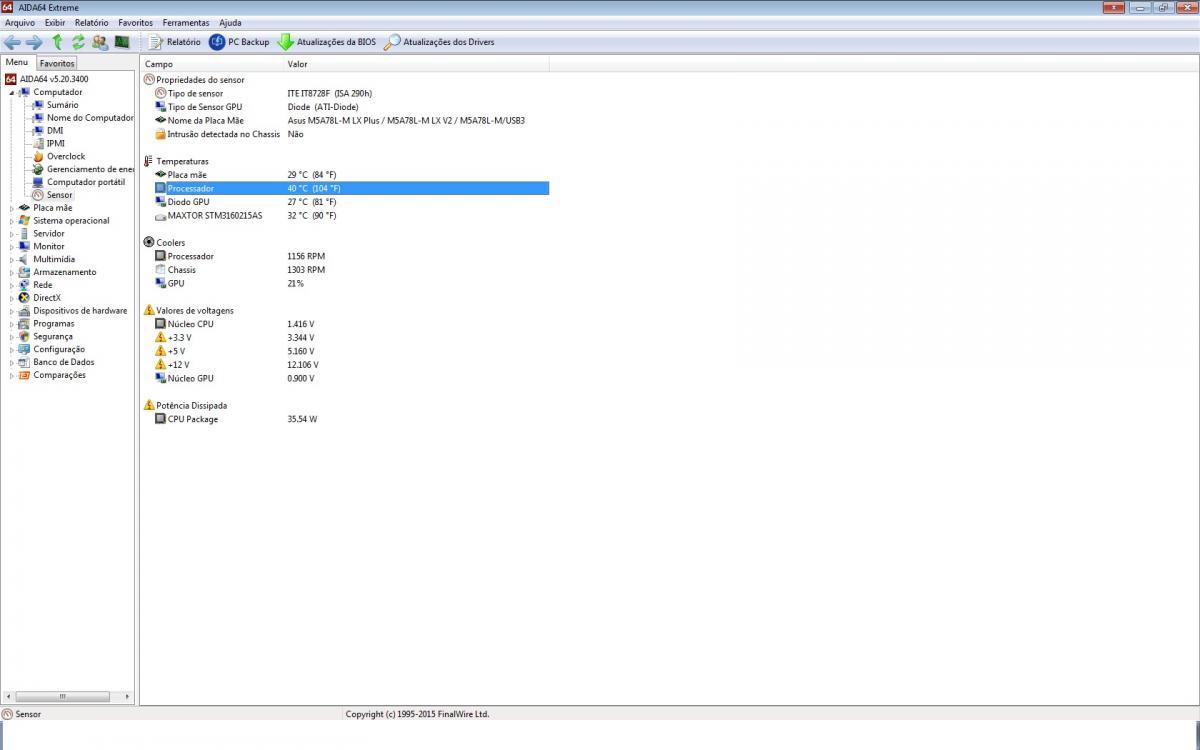
Task: Open Relatório from the toolbar
Action: [x=174, y=42]
